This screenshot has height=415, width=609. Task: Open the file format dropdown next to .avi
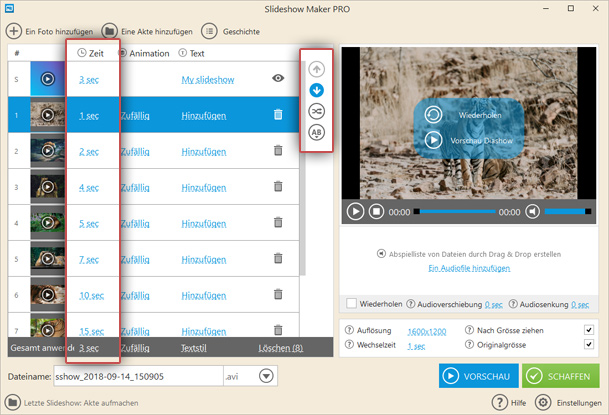[266, 376]
